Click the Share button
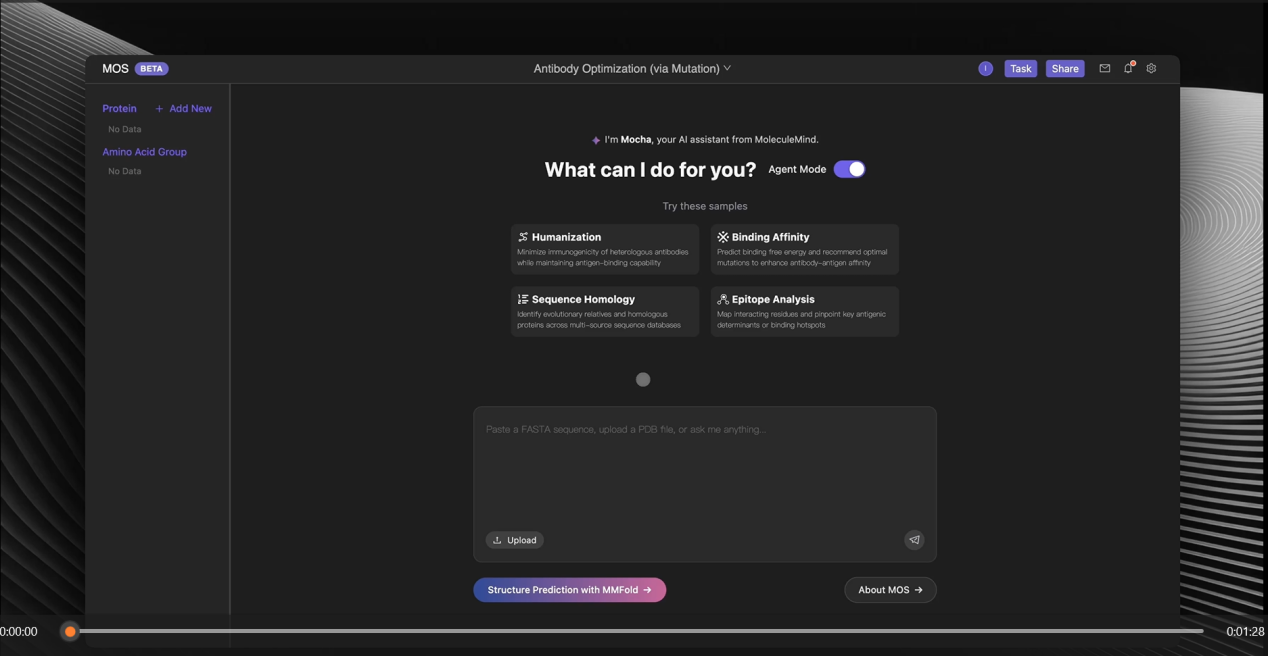This screenshot has height=656, width=1268. (x=1065, y=69)
